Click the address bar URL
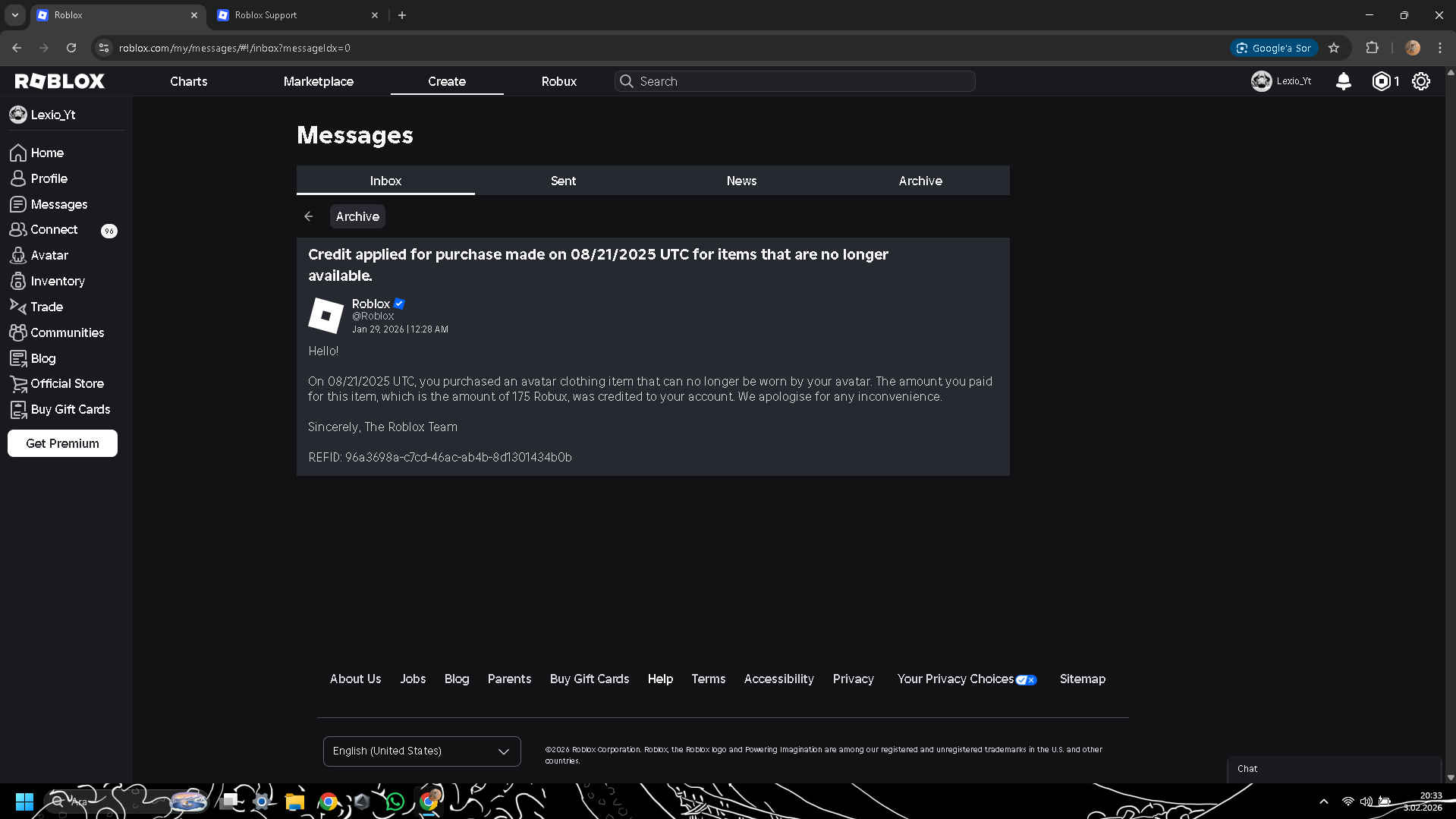1456x819 pixels. click(234, 48)
